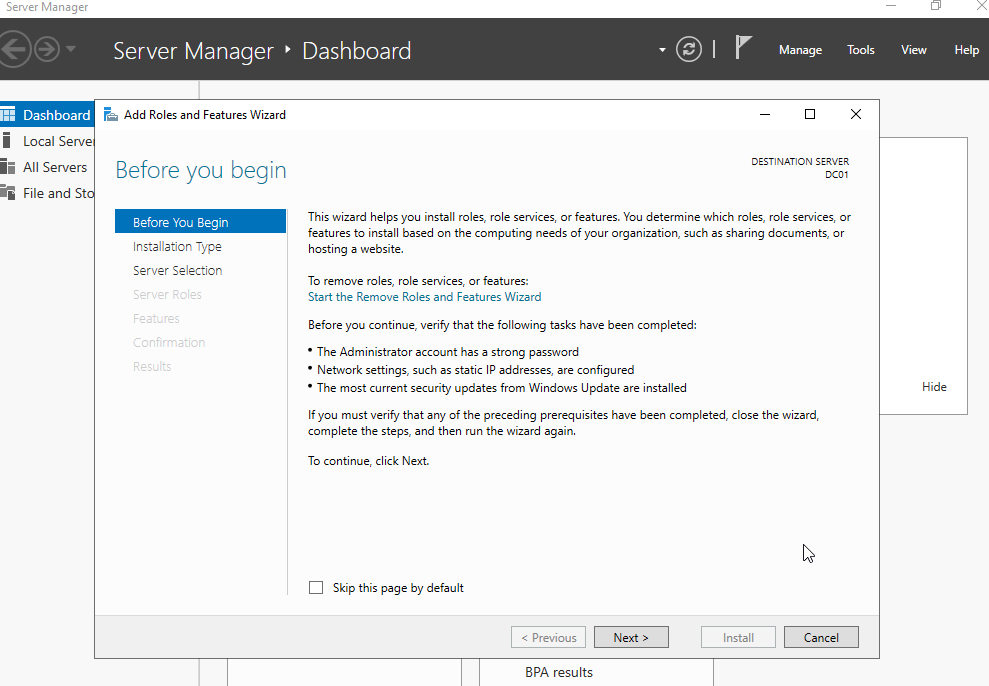
Task: Open the Manage menu
Action: (800, 50)
